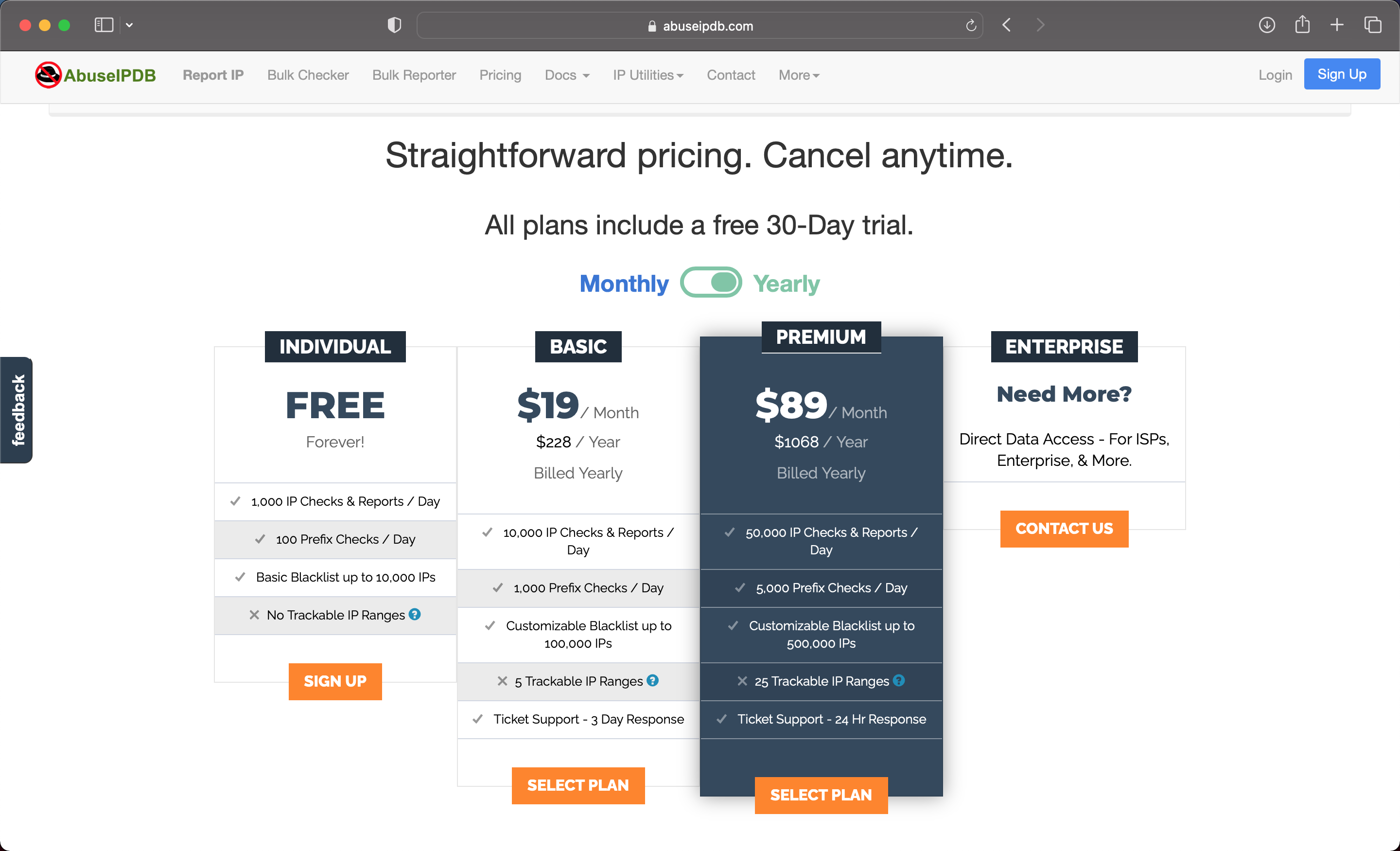The image size is (1400, 851).
Task: Show Safari downloads icon
Action: [1266, 25]
